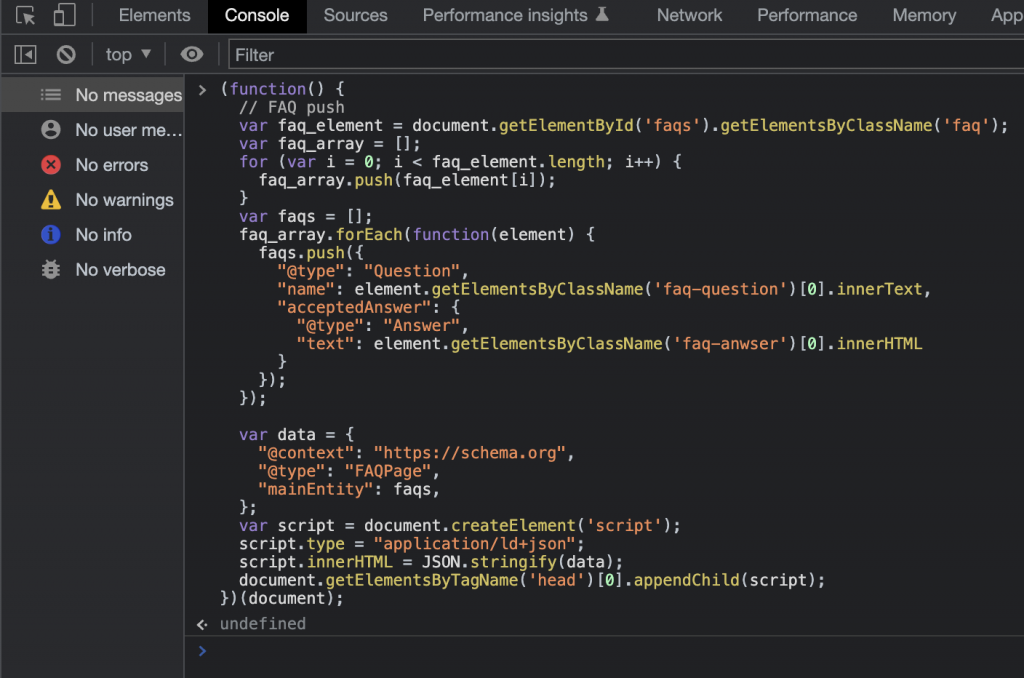Open the Performance tab
The width and height of the screenshot is (1024, 678).
coord(807,16)
